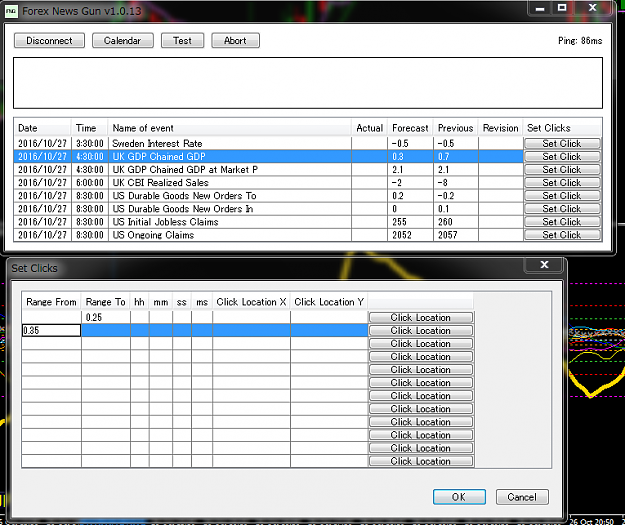
Task: Click the ms column header
Action: [x=202, y=302]
